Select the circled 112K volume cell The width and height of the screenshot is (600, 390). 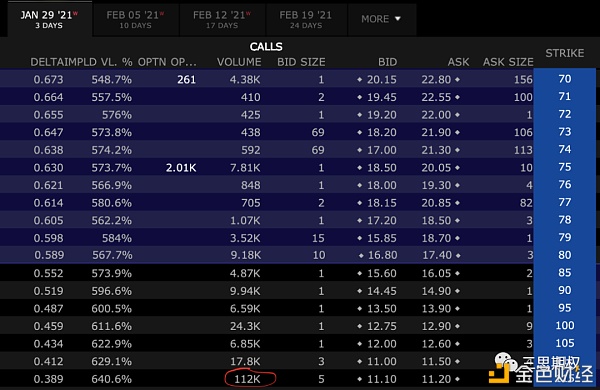(249, 379)
